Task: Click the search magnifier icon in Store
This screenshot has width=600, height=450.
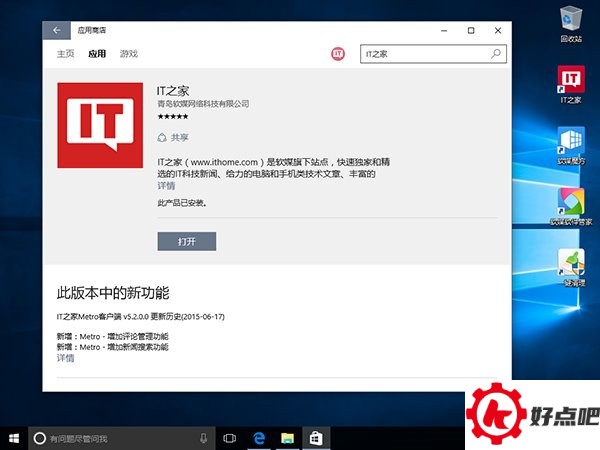Action: [x=495, y=54]
